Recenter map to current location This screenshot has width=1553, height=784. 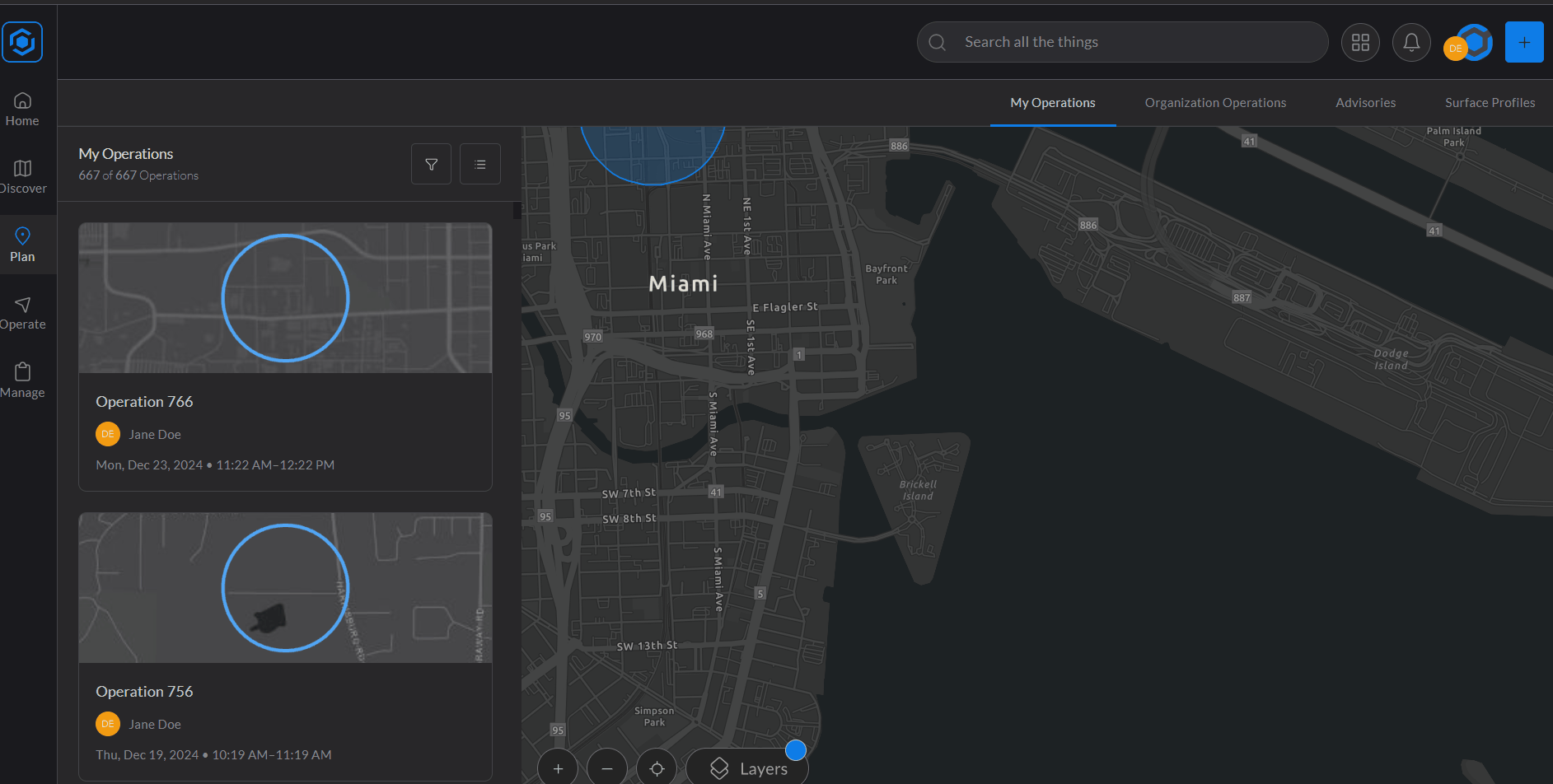coord(657,768)
